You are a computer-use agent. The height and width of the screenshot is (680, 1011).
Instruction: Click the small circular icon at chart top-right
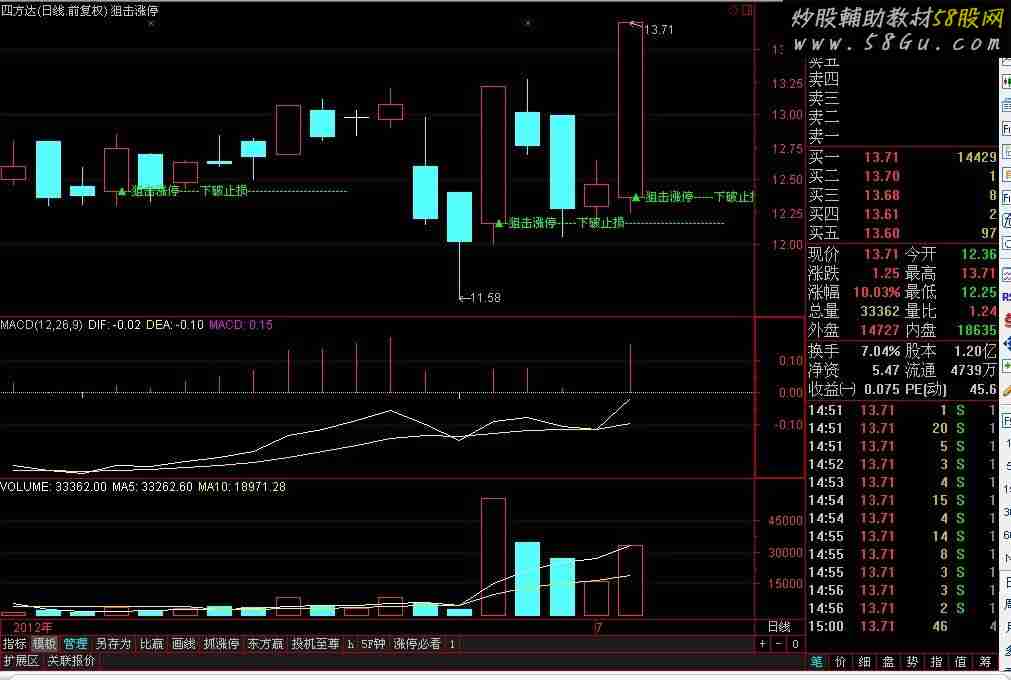point(734,10)
